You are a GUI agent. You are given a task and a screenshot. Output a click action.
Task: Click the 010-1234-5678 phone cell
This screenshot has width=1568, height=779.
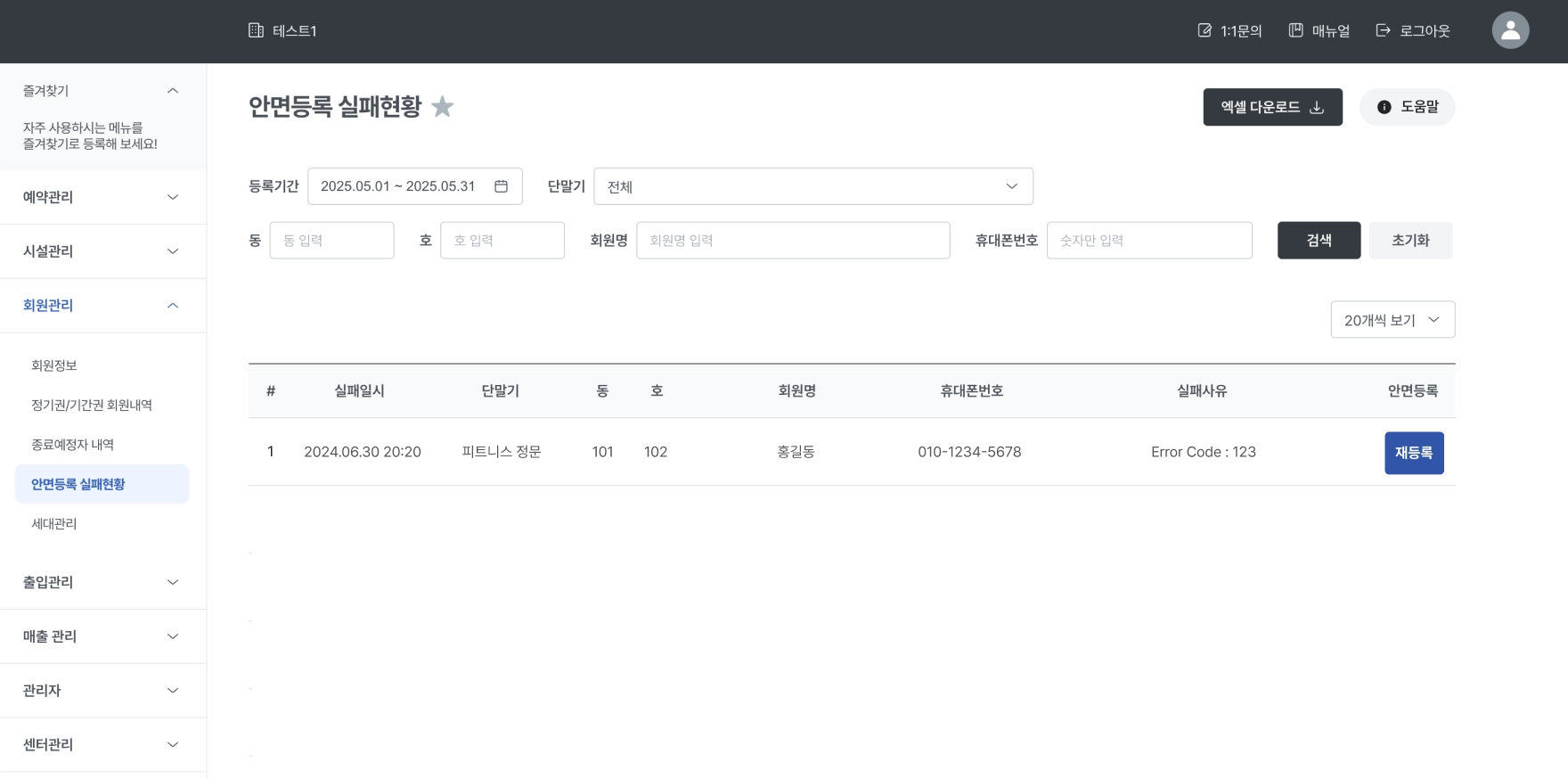click(x=969, y=452)
